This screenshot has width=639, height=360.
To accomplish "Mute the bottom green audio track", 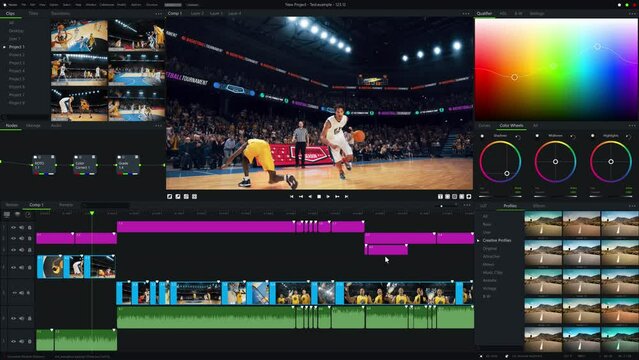I will coord(22,341).
